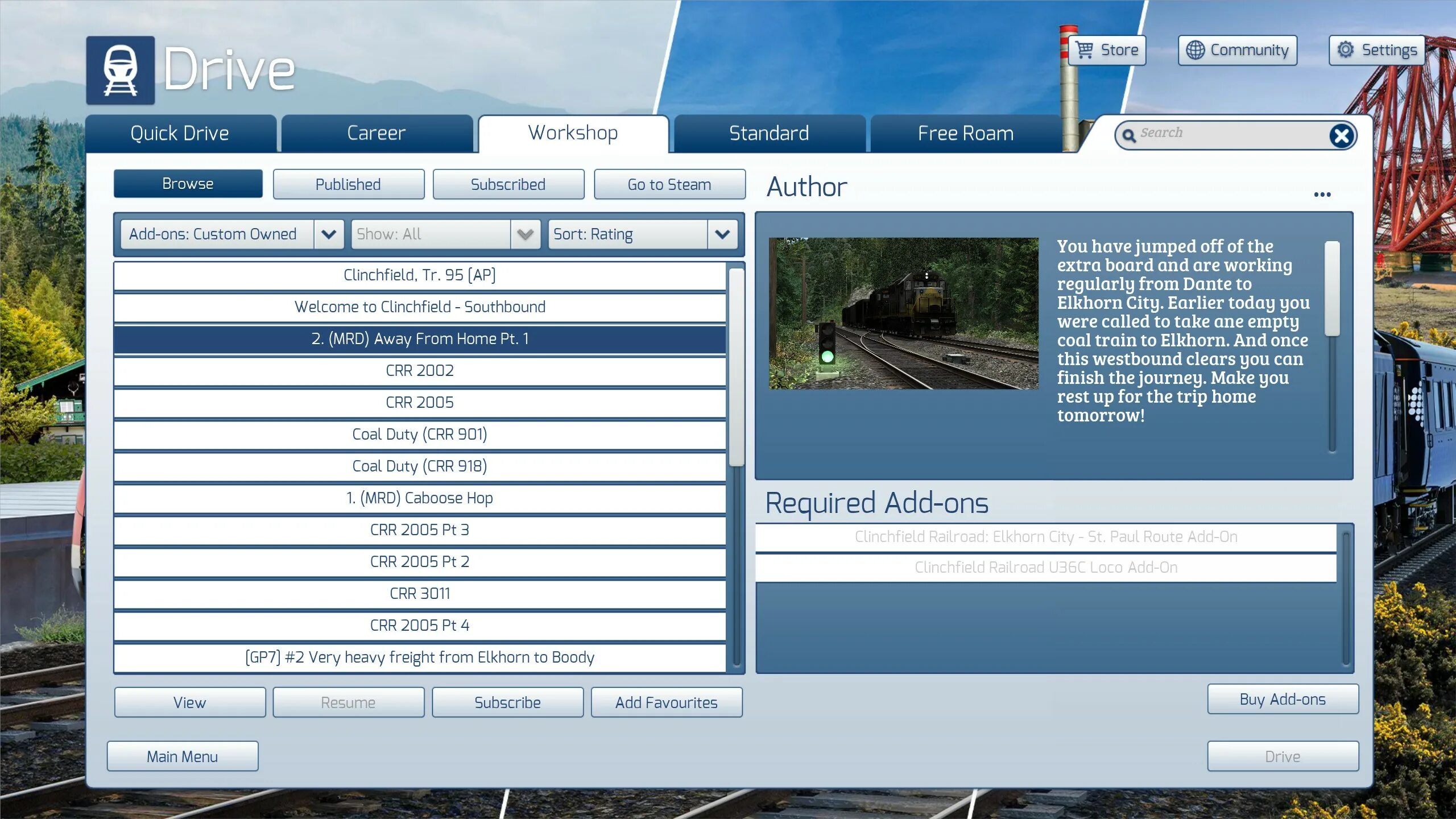Click the Drive train logo icon
Screen dimensions: 1456x819
pyautogui.click(x=120, y=71)
